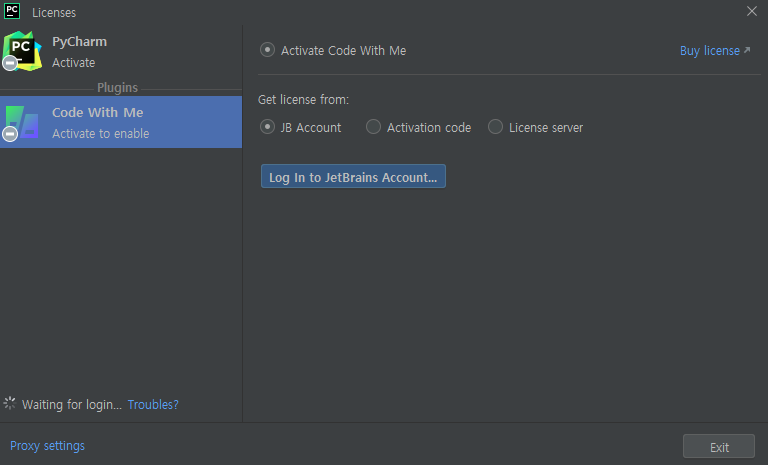Screen dimensions: 768x465
Task: Open Proxy settings link
Action: (x=48, y=445)
